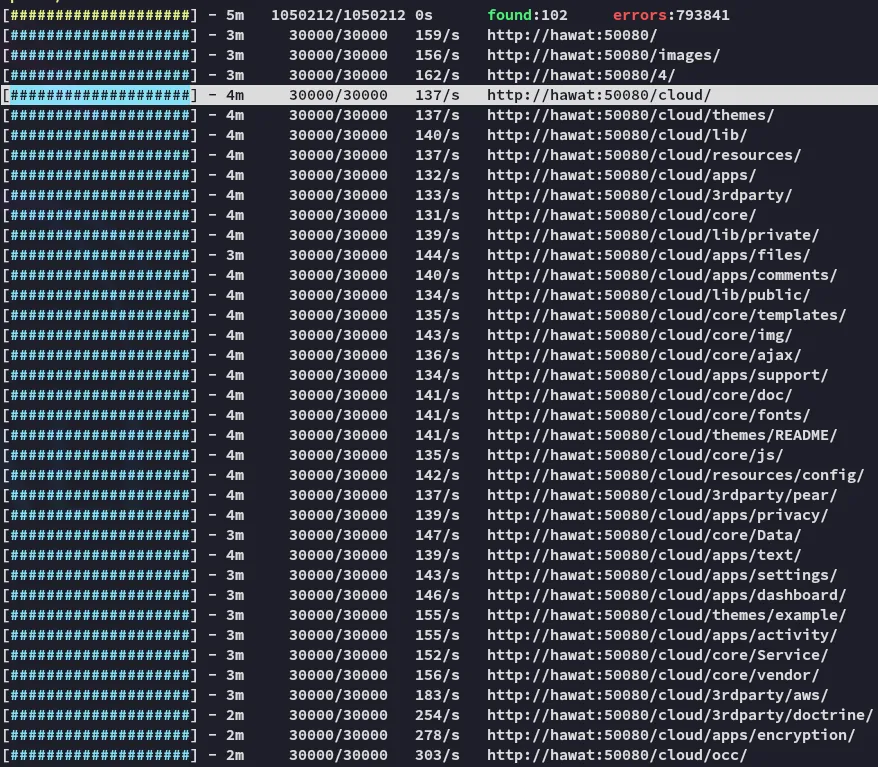Select the /cloud/3rdparty/pear/ URL
This screenshot has height=767, width=878.
662,495
